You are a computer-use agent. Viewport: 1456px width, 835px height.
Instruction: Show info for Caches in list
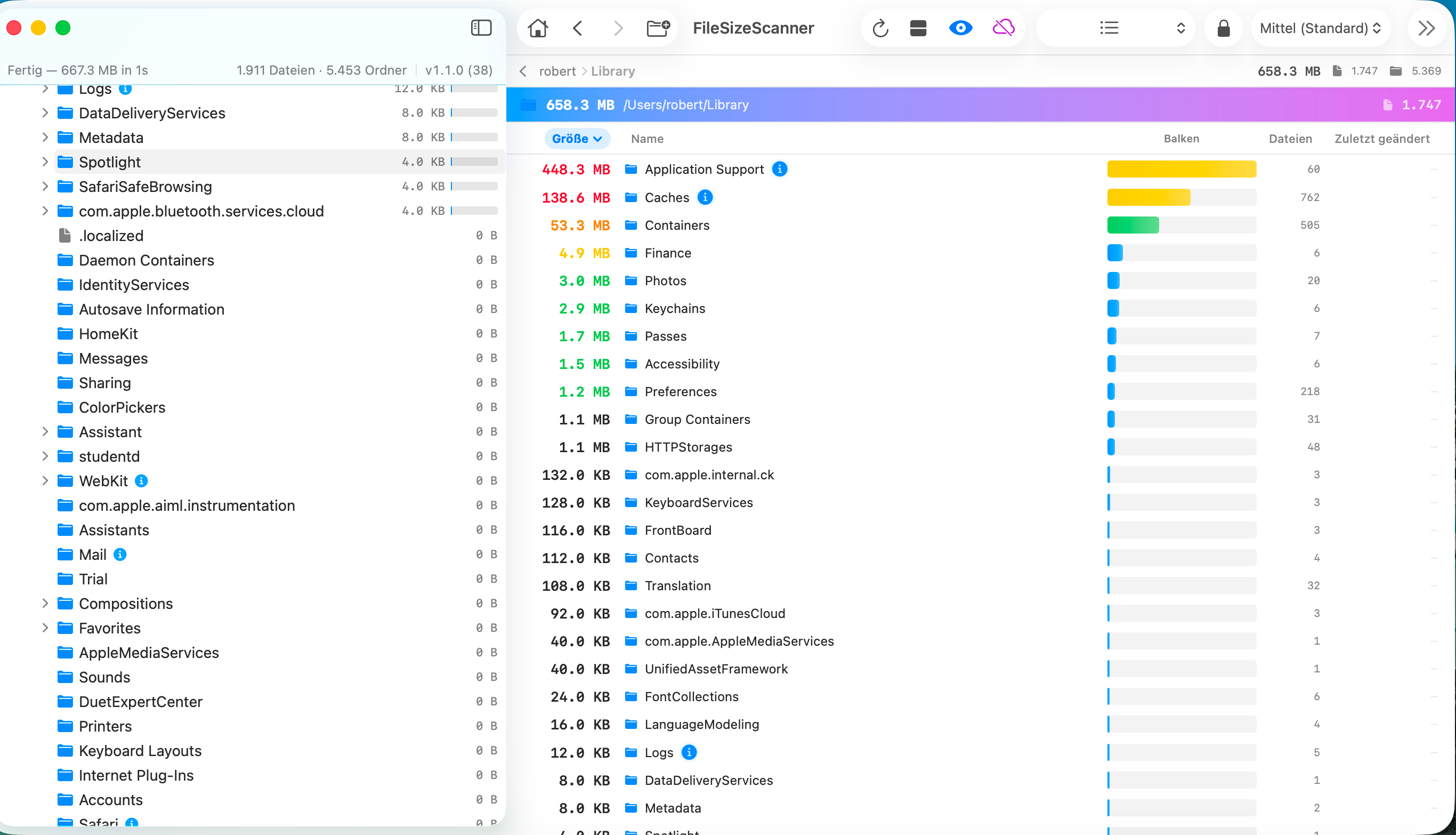(x=705, y=197)
